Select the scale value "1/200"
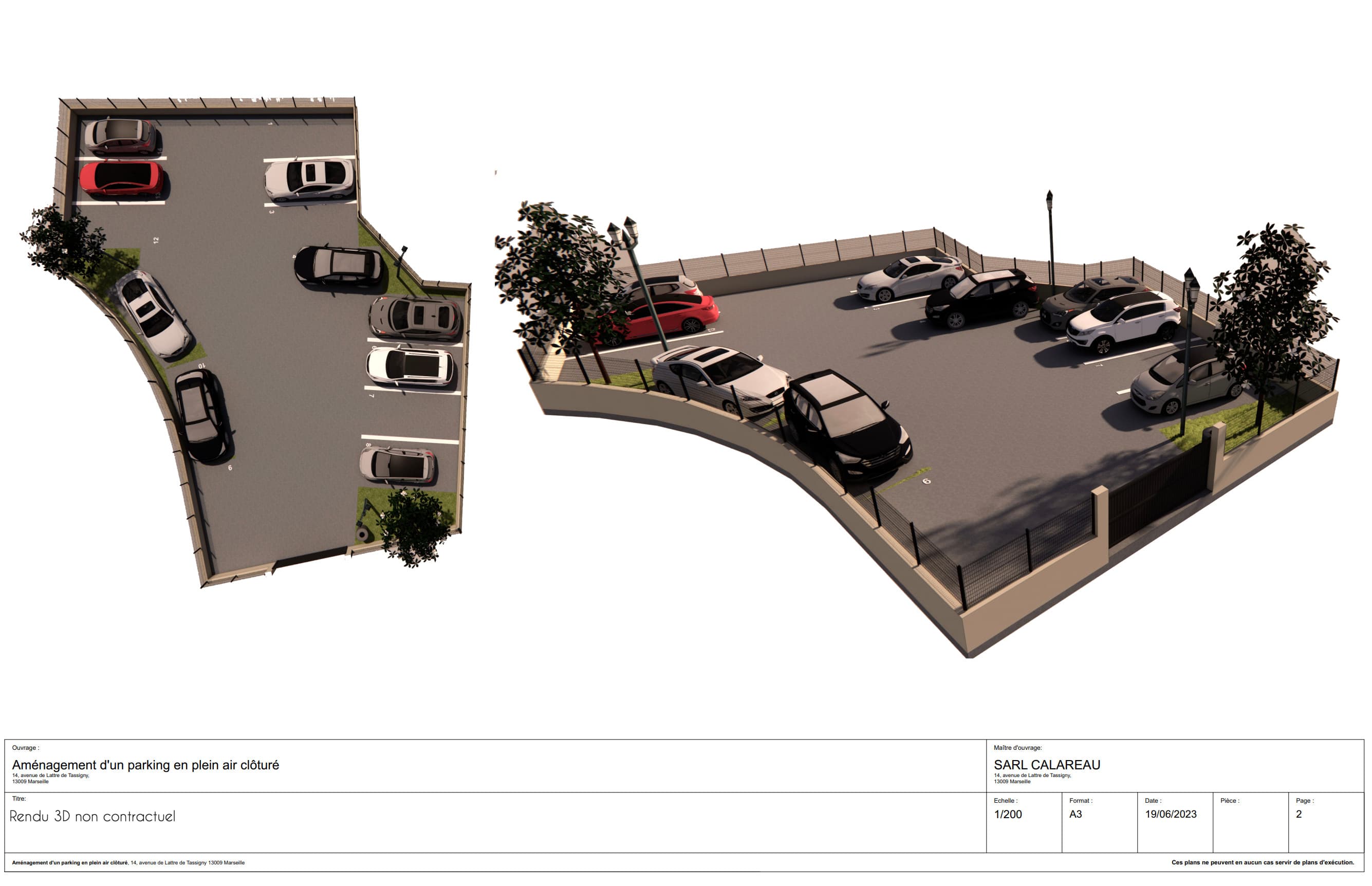This screenshot has height=886, width=1372. coord(1008,815)
